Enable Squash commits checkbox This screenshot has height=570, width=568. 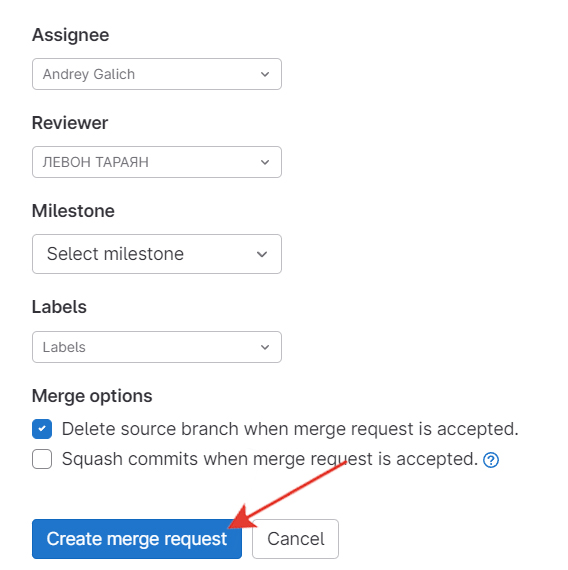(x=42, y=459)
